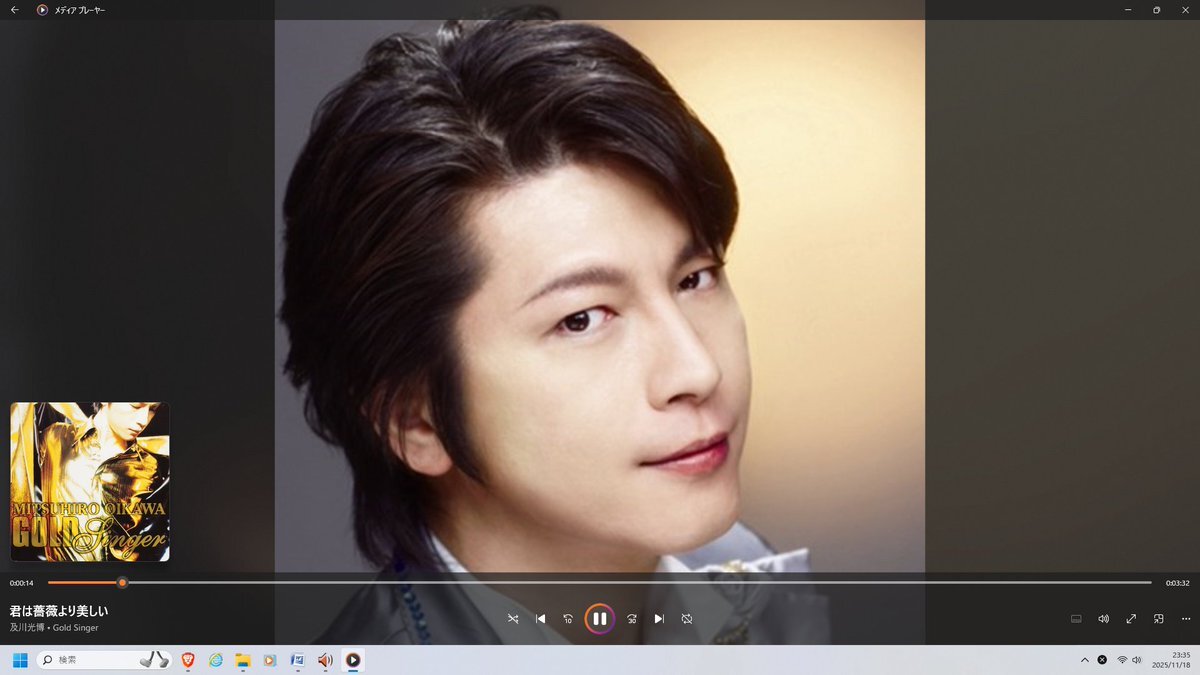Click the Gold Singer album cover thumbnail
1200x675 pixels.
90,482
